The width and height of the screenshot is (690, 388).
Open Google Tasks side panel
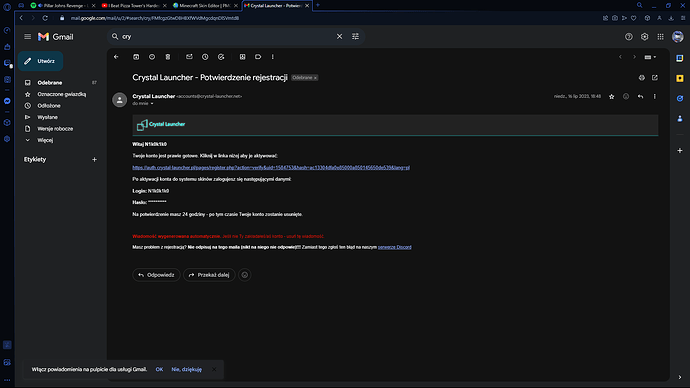[x=680, y=98]
